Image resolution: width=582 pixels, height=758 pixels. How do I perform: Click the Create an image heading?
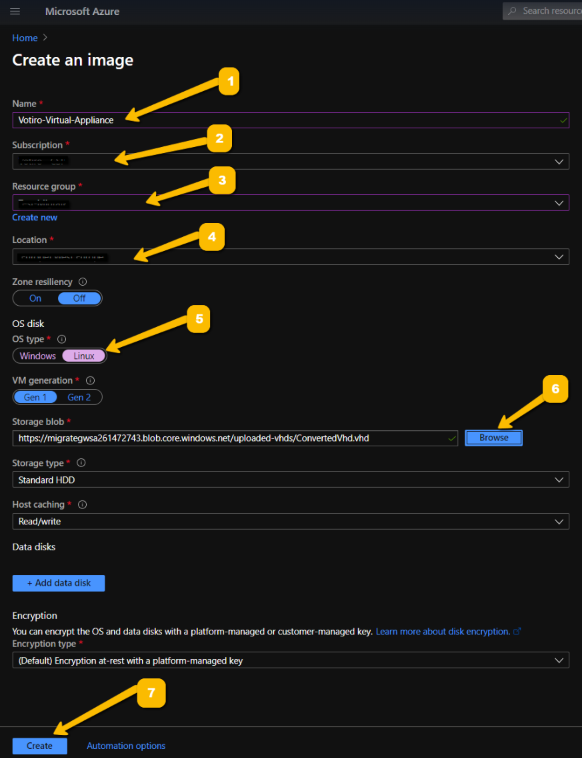point(73,60)
